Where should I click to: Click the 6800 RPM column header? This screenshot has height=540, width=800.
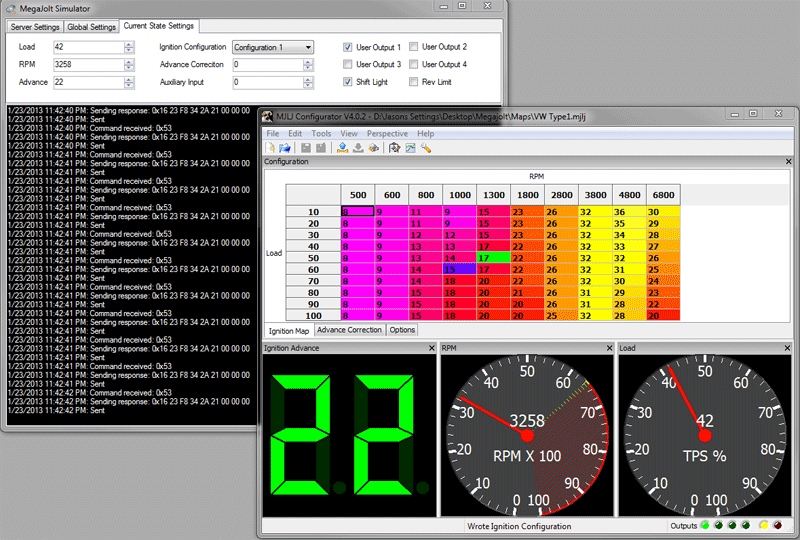[x=663, y=195]
